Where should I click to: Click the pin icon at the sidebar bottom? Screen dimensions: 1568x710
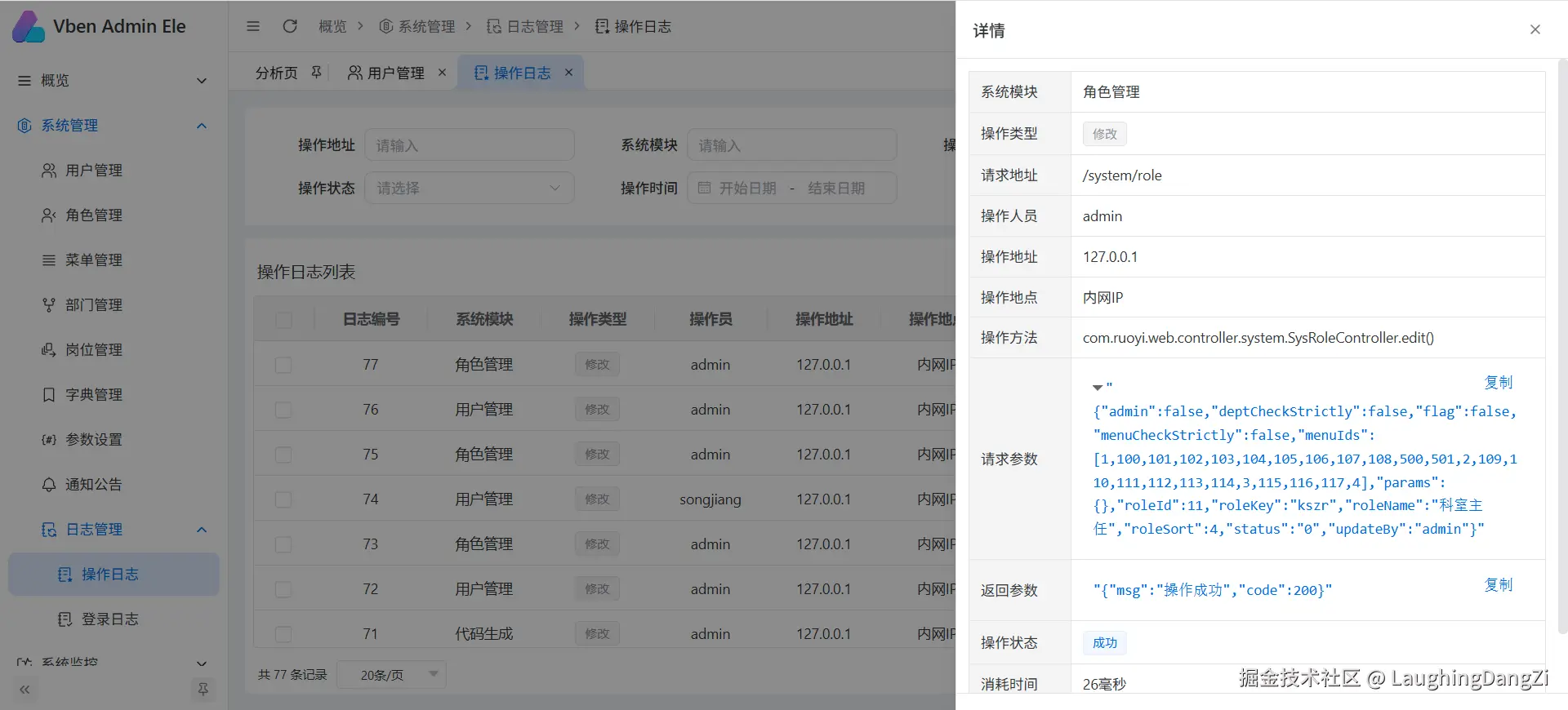203,690
